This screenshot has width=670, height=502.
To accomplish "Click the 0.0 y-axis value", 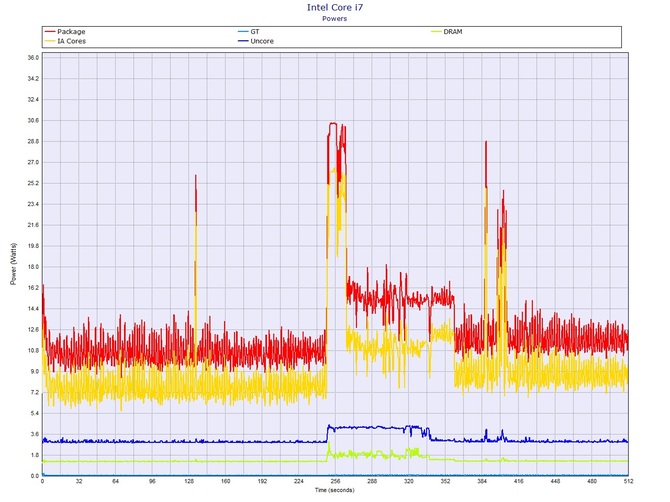I will [35, 476].
